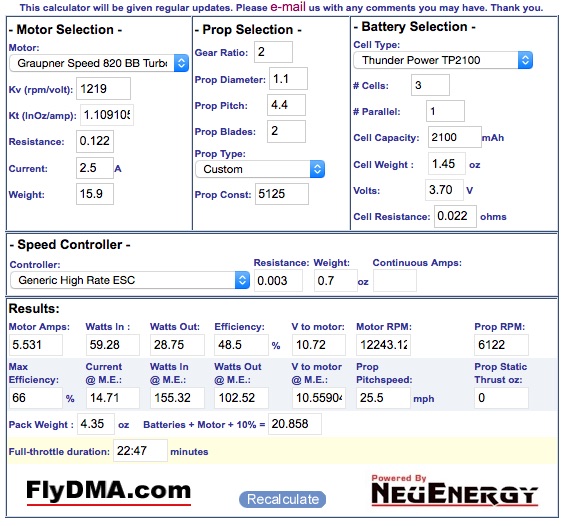Click the Motor Amps 5.531 result
Viewport: 564px width, 526px height.
point(36,345)
